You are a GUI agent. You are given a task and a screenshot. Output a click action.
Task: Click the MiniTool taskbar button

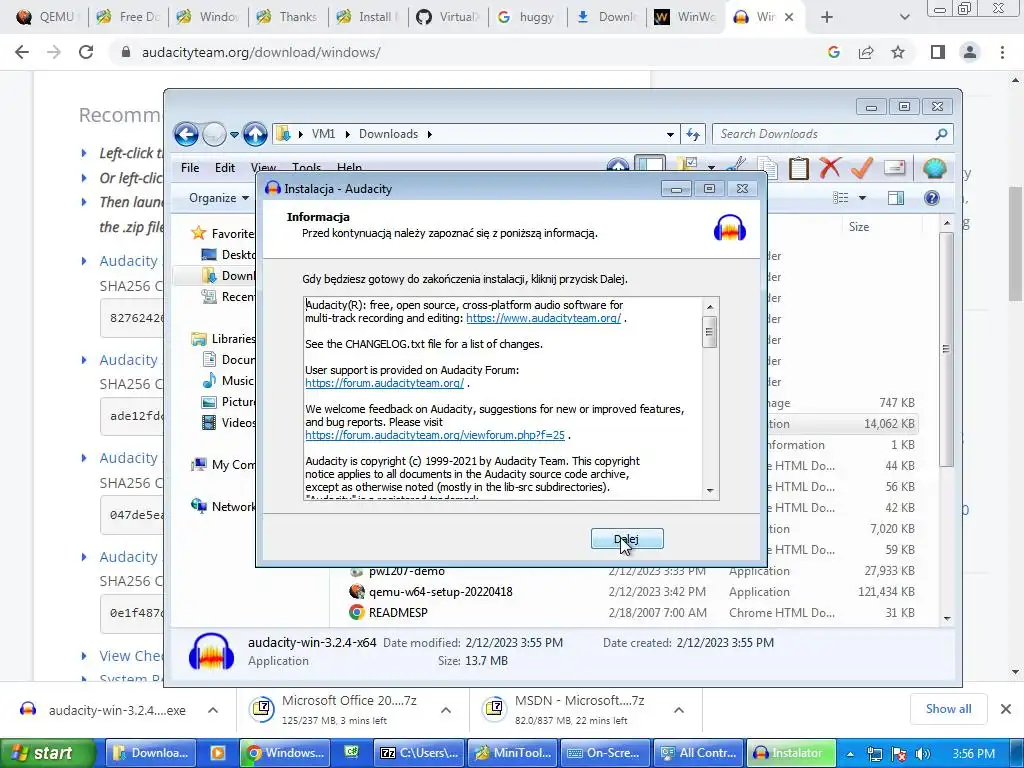point(513,753)
